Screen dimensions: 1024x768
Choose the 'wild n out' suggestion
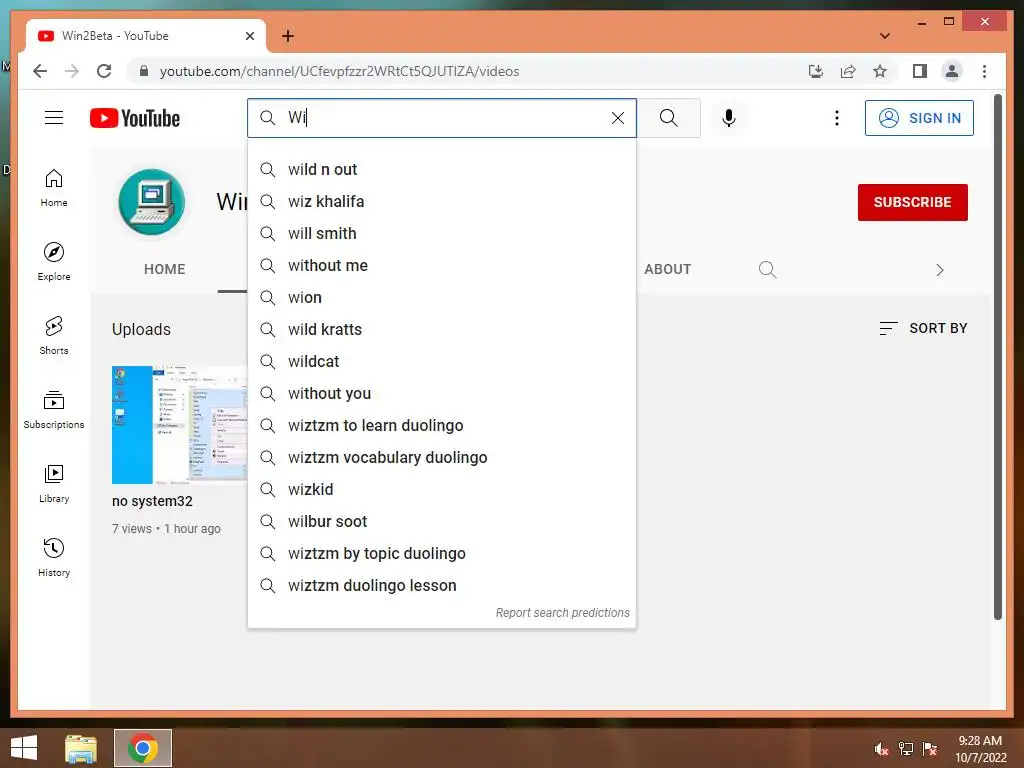(x=442, y=170)
